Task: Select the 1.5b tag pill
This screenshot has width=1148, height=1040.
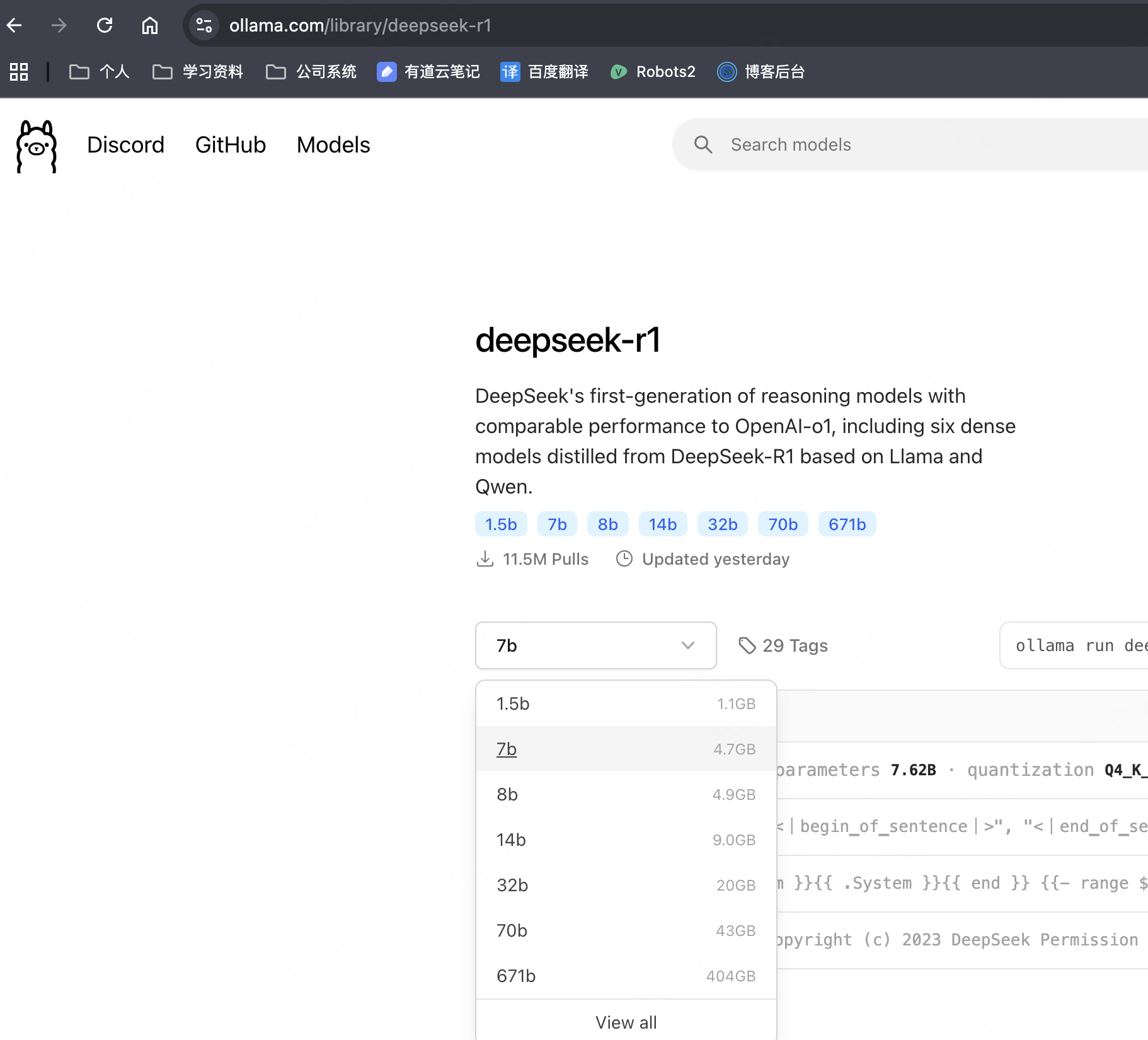Action: [x=501, y=524]
